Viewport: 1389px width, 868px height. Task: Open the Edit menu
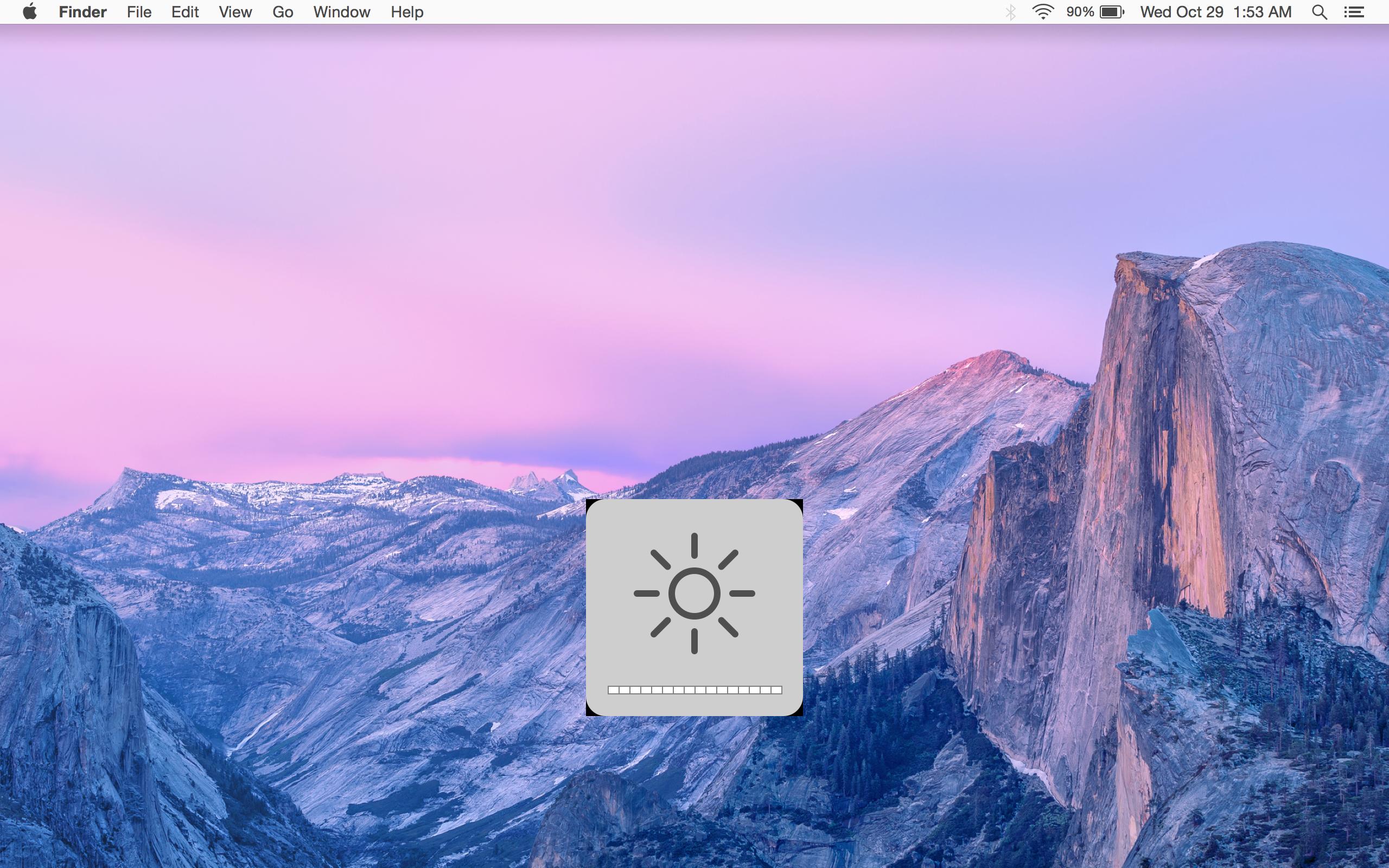[x=185, y=12]
